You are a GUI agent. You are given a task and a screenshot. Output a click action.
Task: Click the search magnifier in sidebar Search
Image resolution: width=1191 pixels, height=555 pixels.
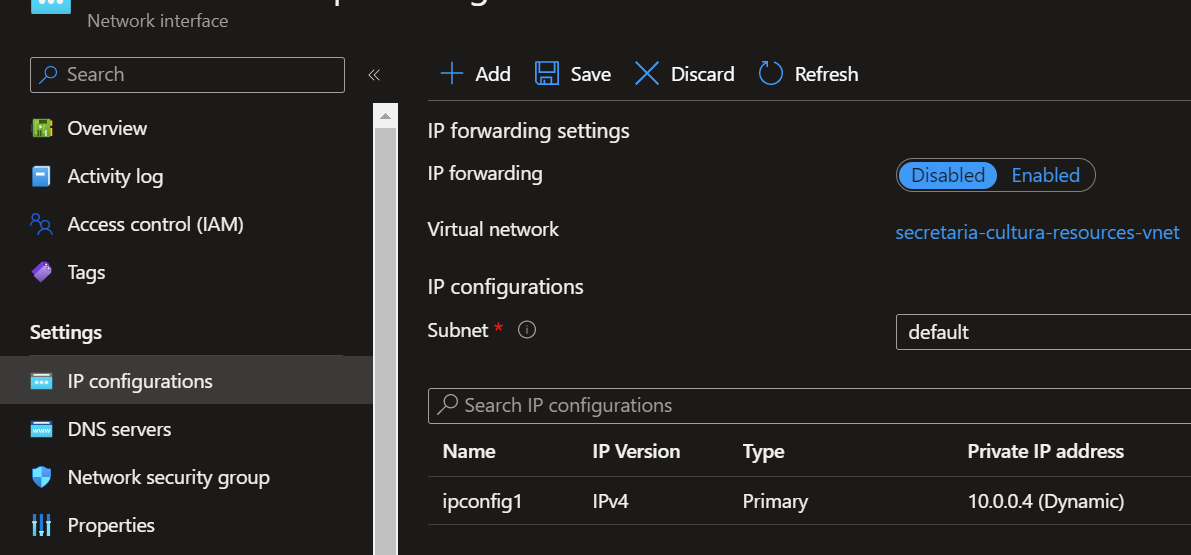(49, 74)
